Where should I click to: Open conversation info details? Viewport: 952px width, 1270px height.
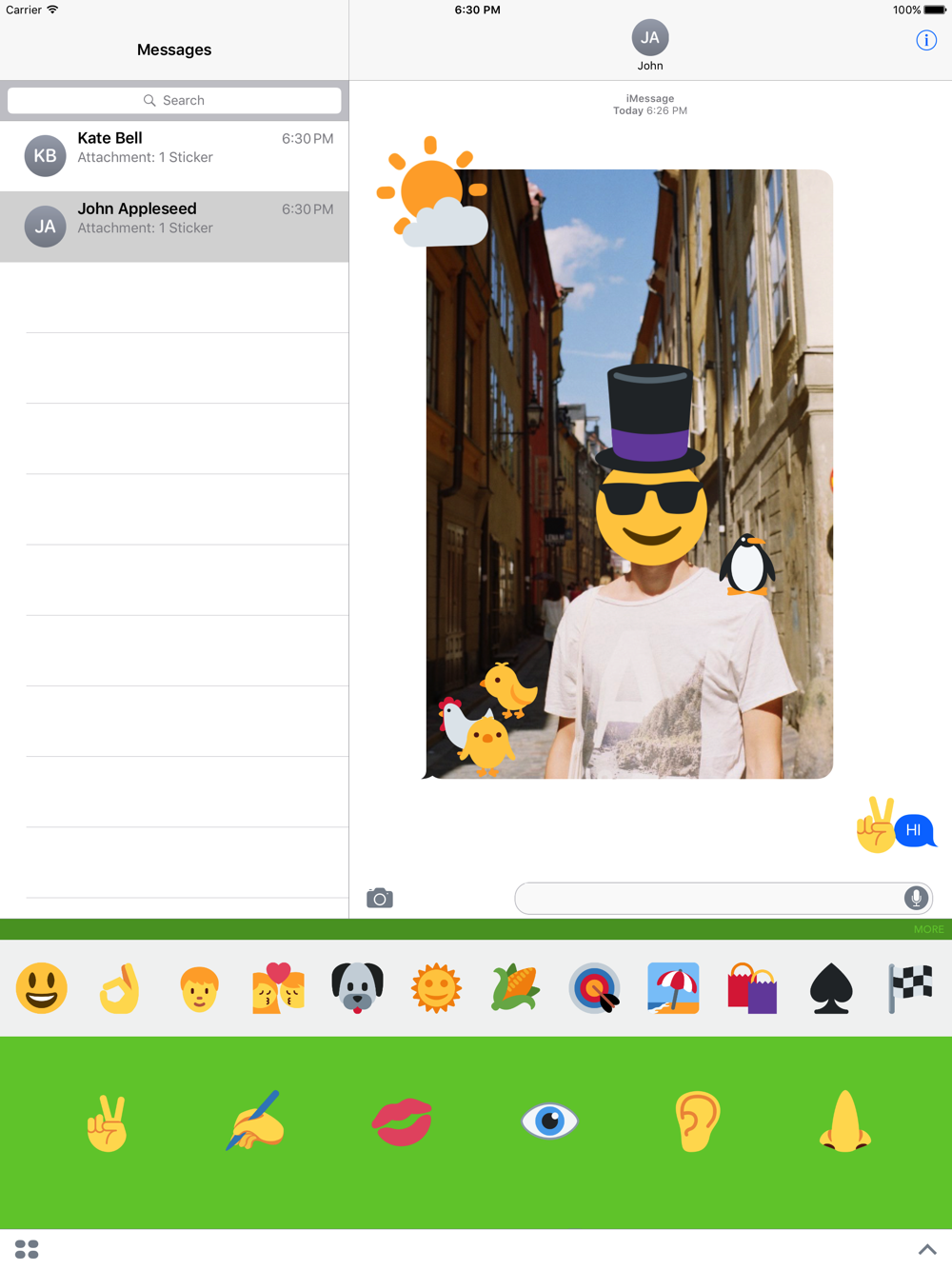click(x=926, y=40)
